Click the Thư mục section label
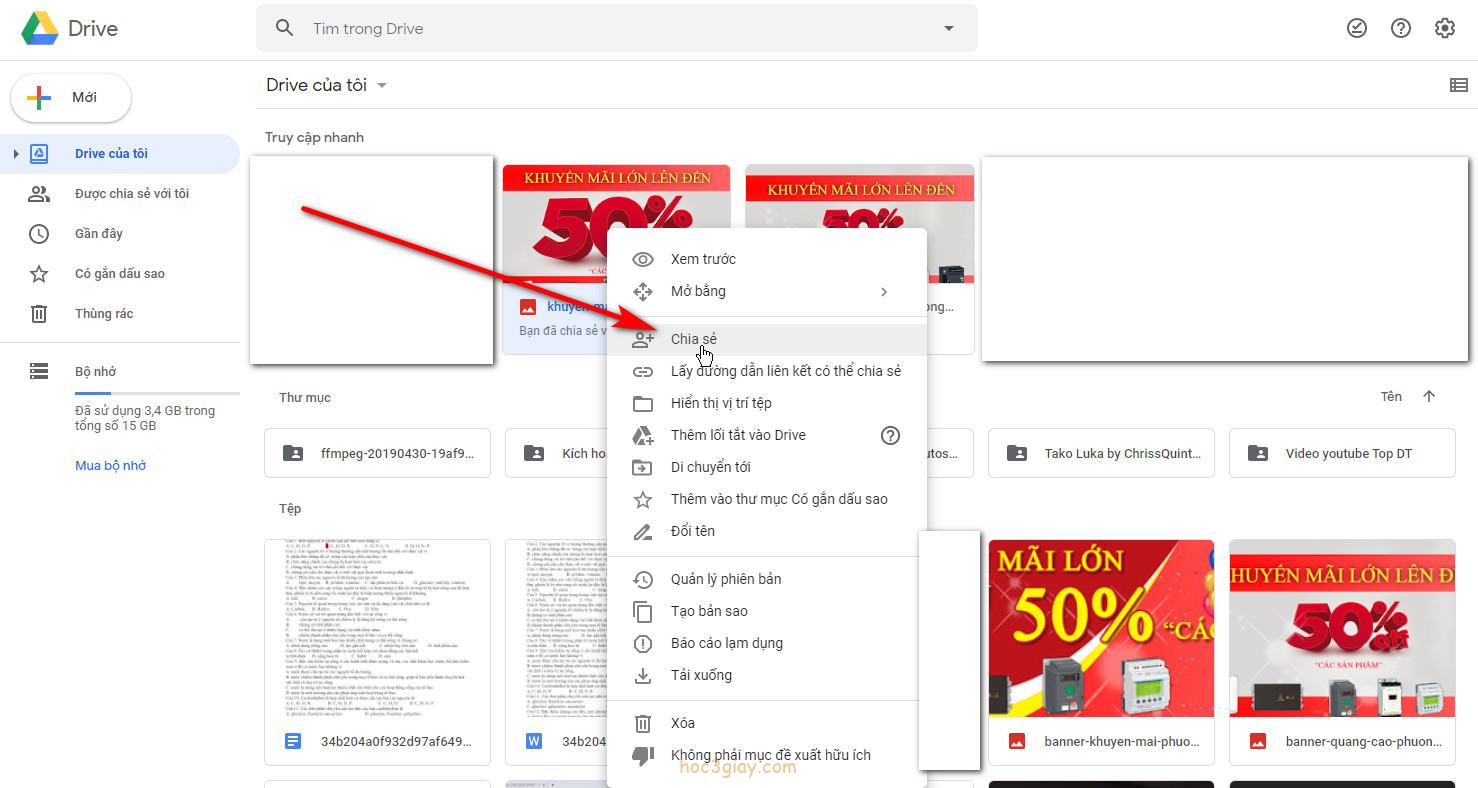This screenshot has width=1478, height=788. (x=305, y=397)
